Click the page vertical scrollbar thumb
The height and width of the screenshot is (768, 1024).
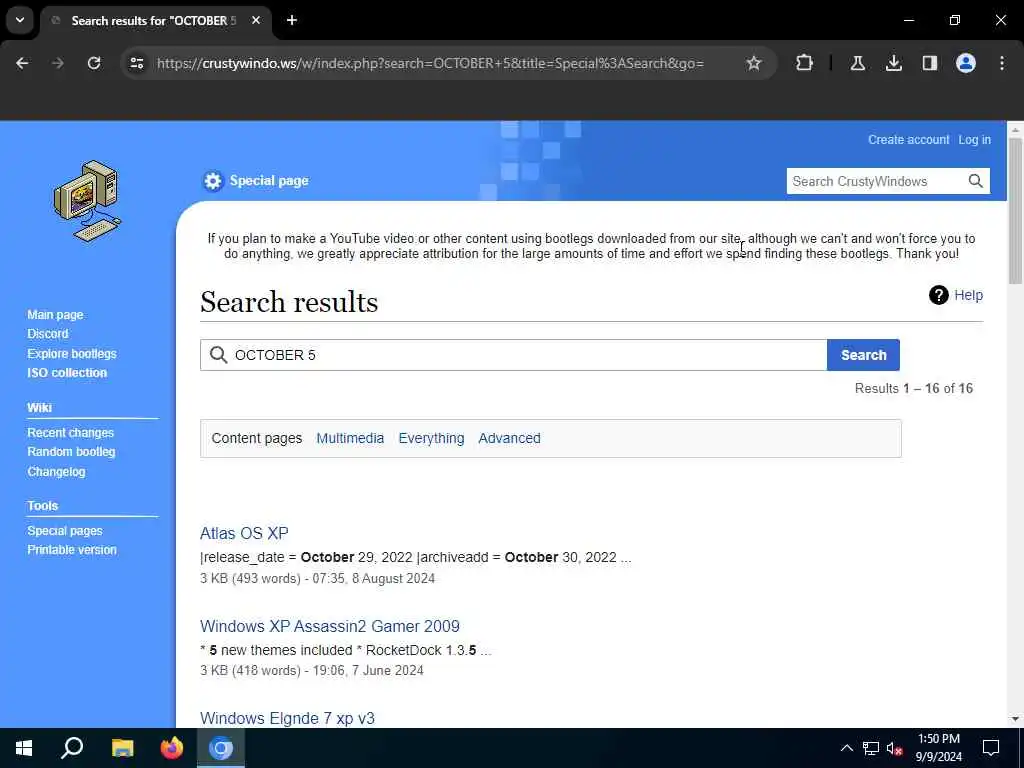click(1015, 210)
